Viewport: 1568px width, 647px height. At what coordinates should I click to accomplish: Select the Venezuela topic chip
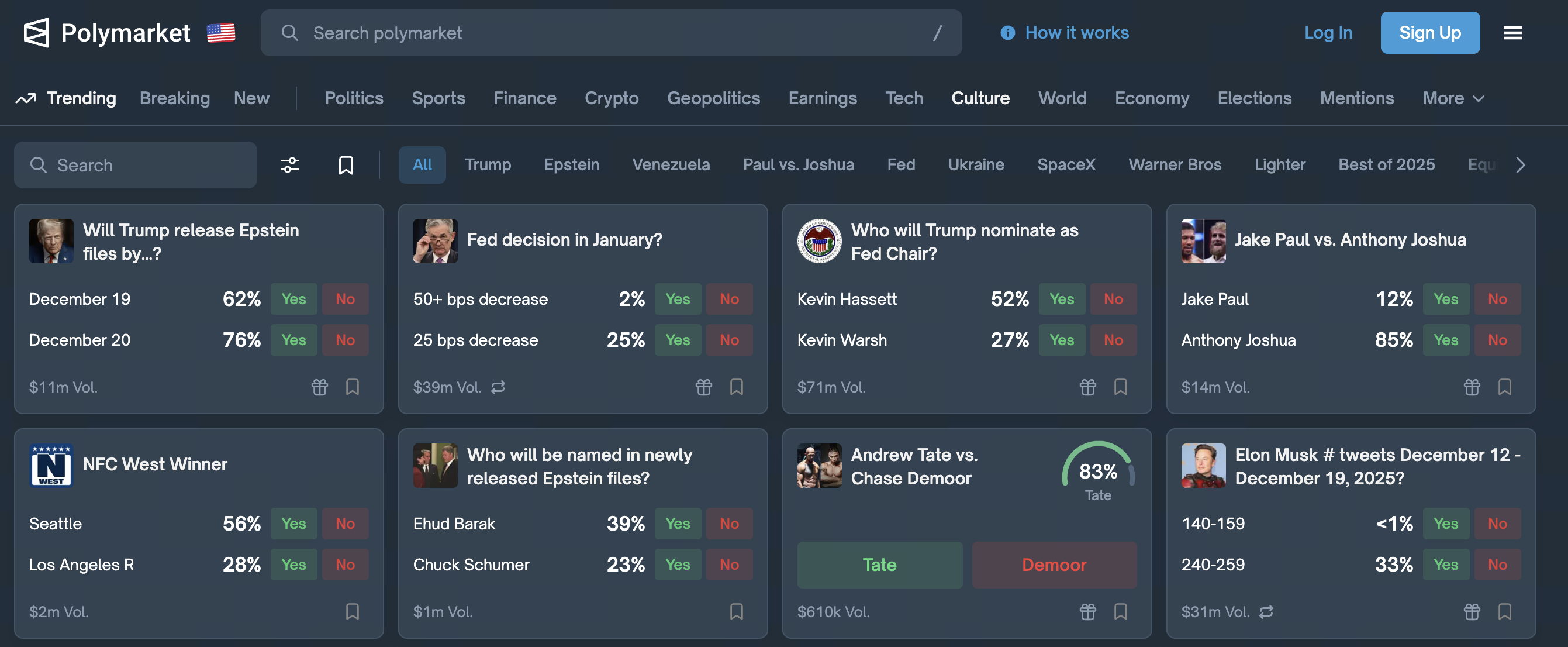pyautogui.click(x=671, y=164)
